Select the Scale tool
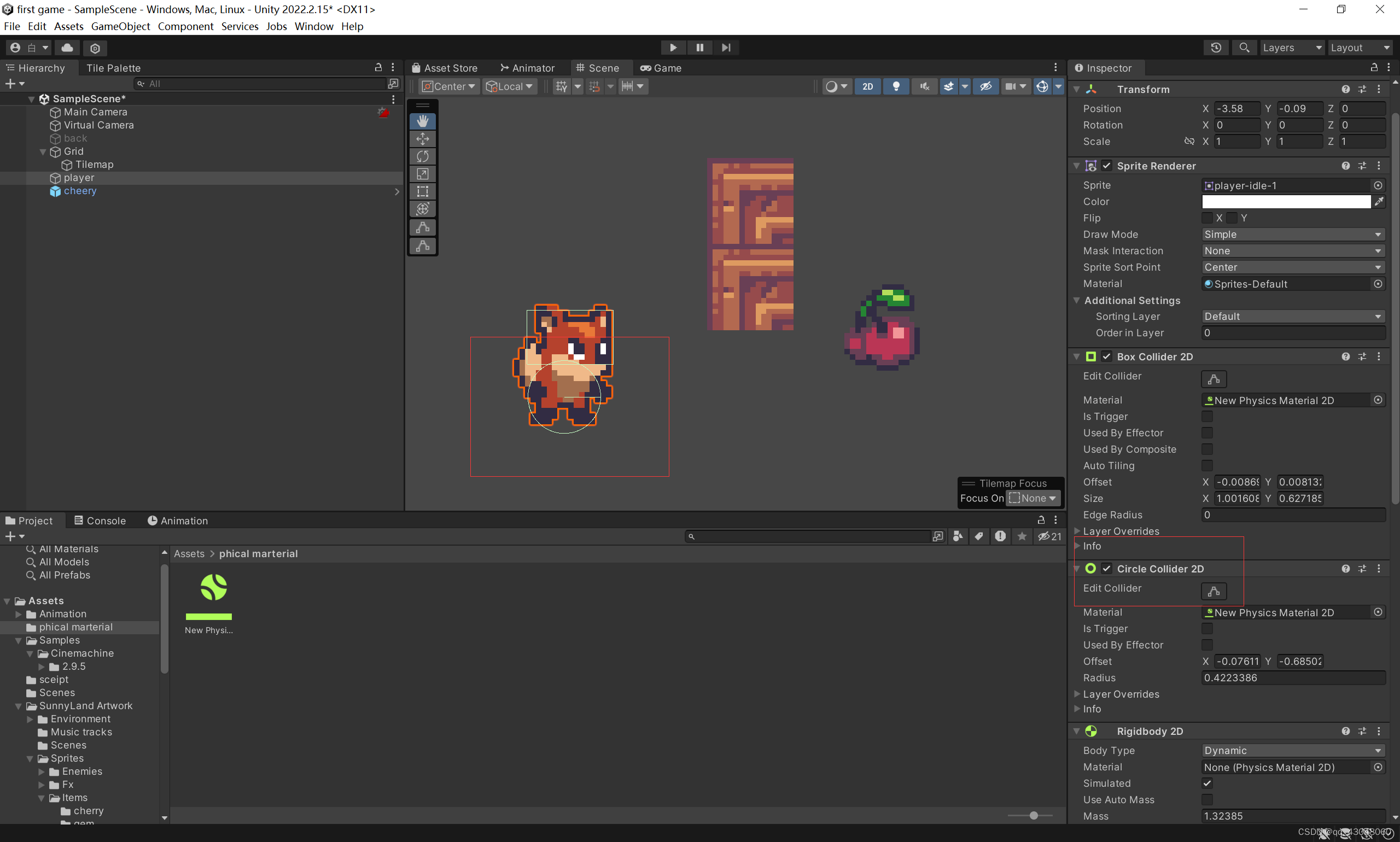1400x842 pixels. pos(422,174)
